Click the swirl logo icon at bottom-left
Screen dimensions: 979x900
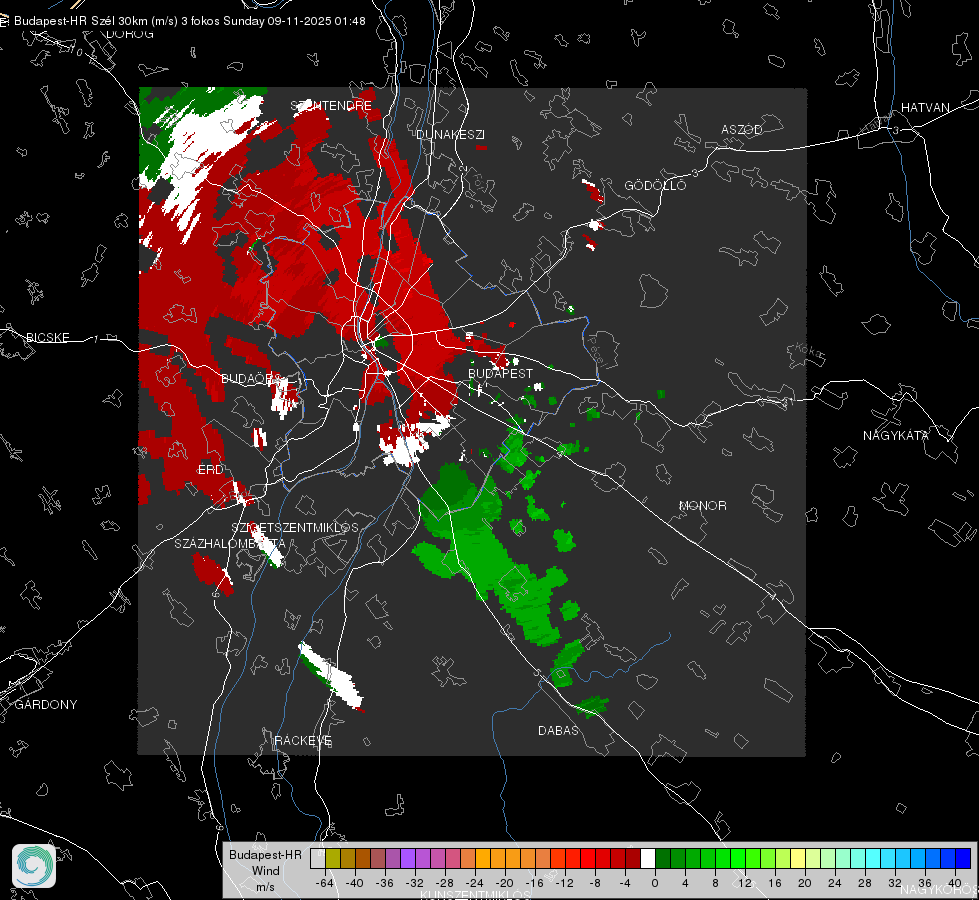[x=34, y=866]
